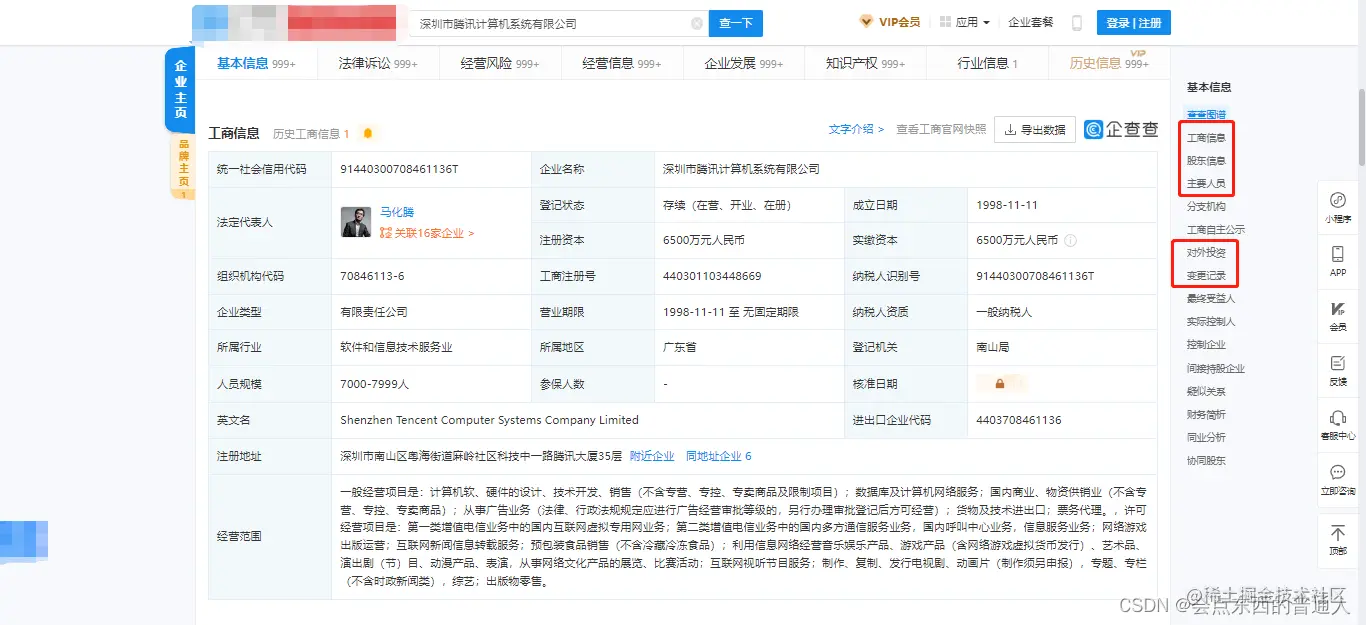Open 附近企业 link
The image size is (1366, 625).
[652, 456]
